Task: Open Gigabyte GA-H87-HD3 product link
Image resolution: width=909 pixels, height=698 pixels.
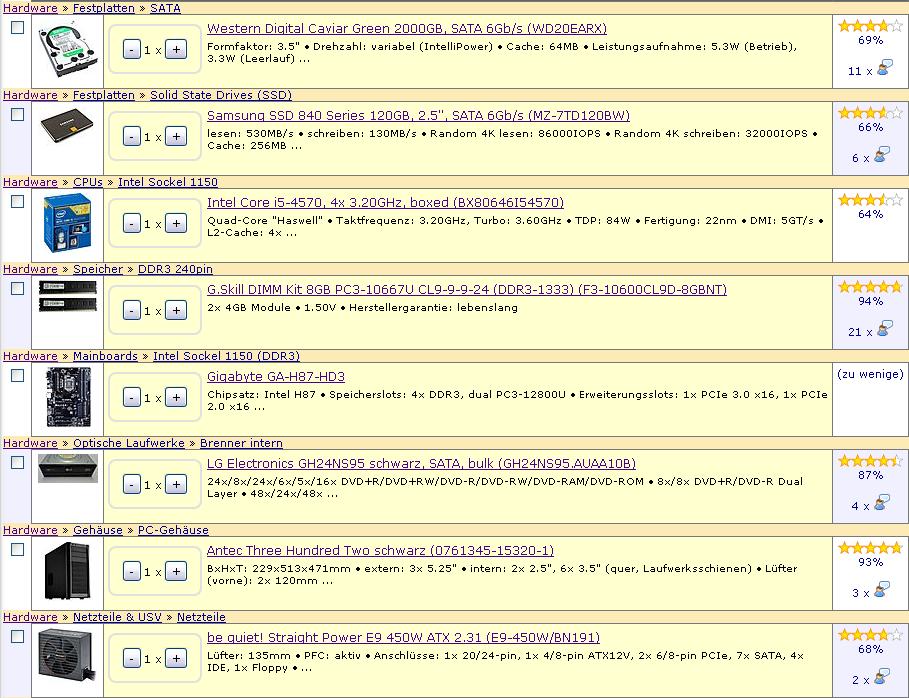Action: click(276, 376)
